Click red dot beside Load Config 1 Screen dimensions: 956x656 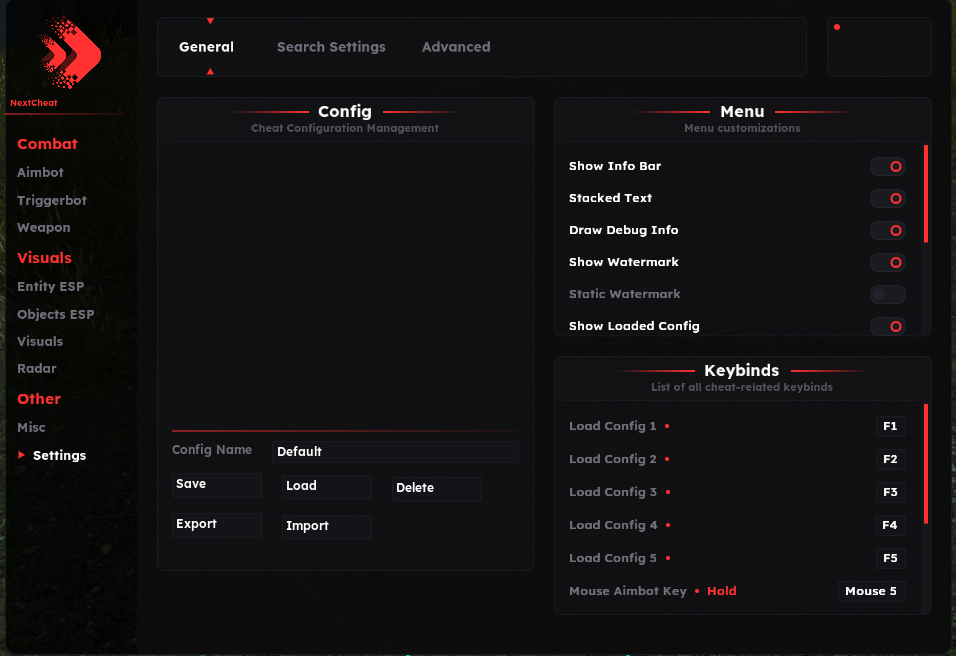click(667, 426)
